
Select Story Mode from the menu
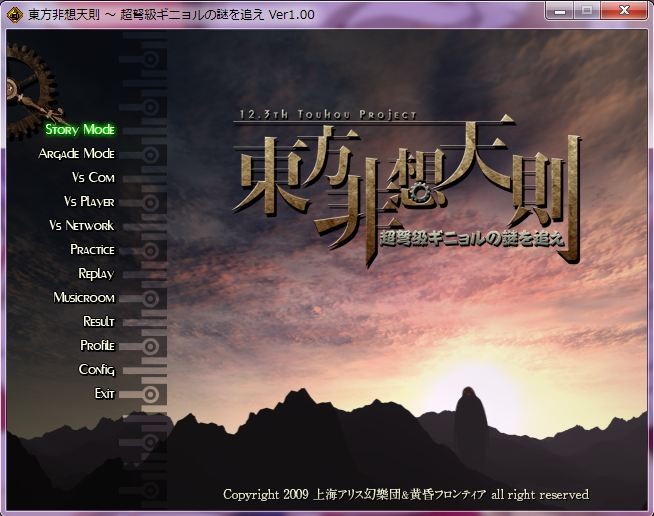click(x=80, y=129)
